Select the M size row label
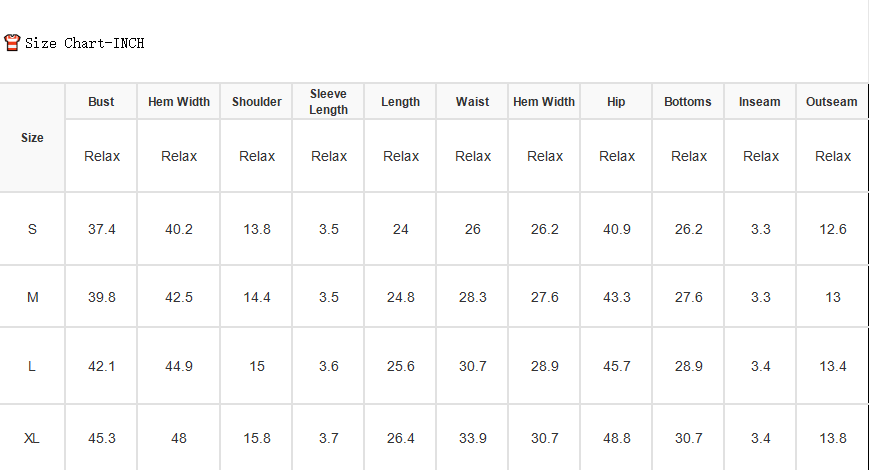Image resolution: width=869 pixels, height=470 pixels. point(33,297)
